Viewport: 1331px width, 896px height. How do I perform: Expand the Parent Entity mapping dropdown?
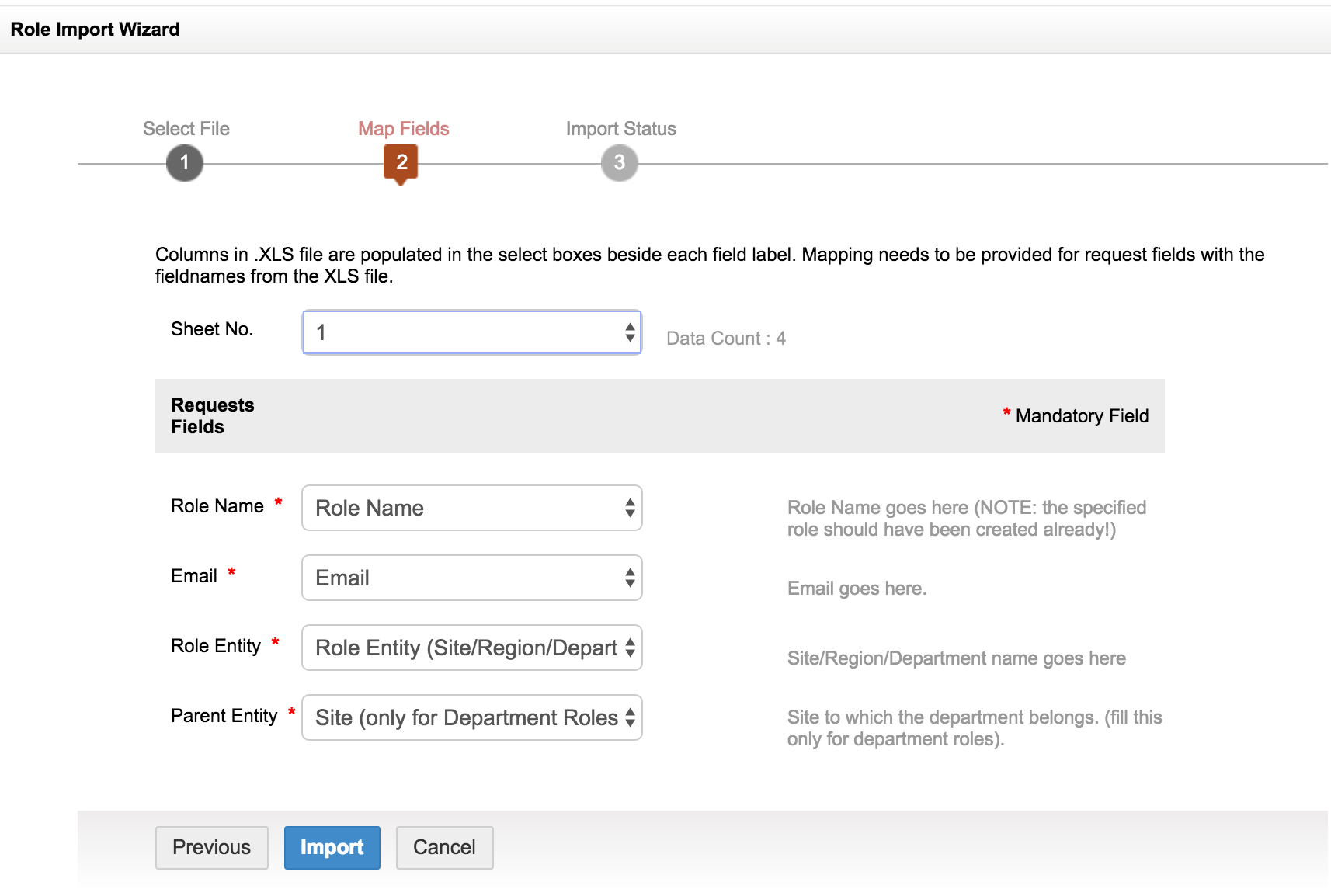471,717
